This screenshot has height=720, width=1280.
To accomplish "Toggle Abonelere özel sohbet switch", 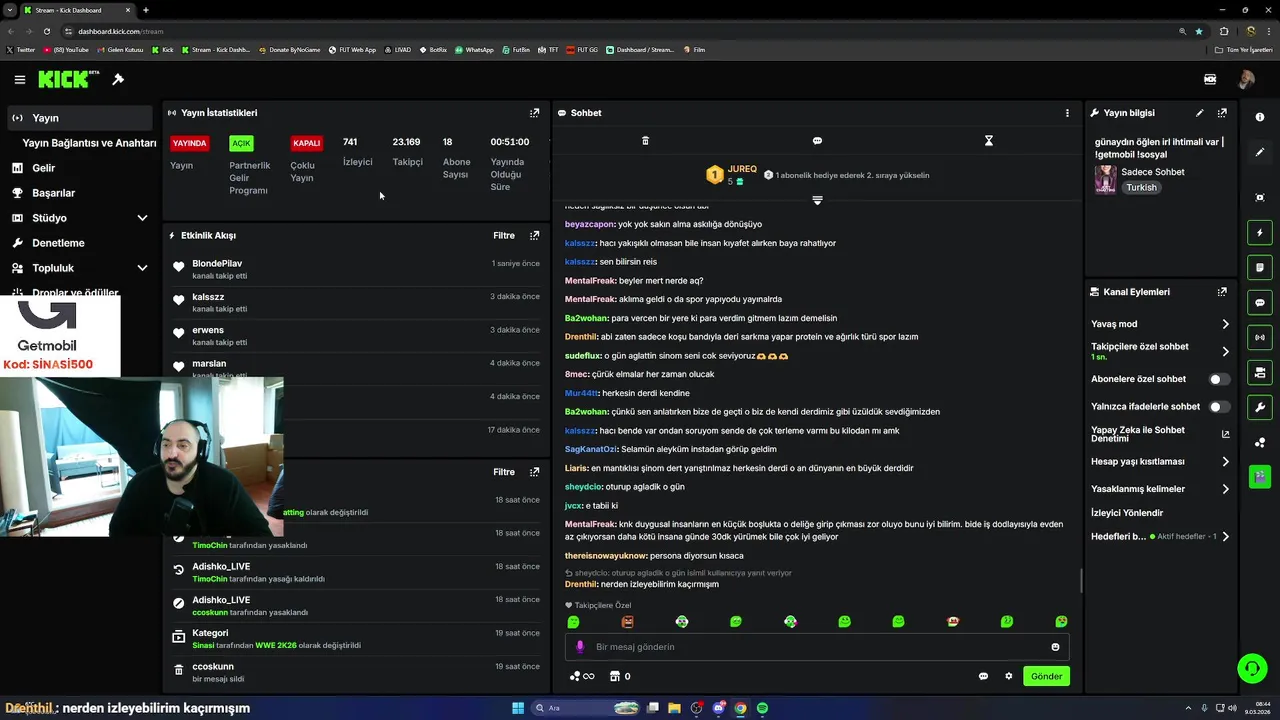I will pos(1219,380).
